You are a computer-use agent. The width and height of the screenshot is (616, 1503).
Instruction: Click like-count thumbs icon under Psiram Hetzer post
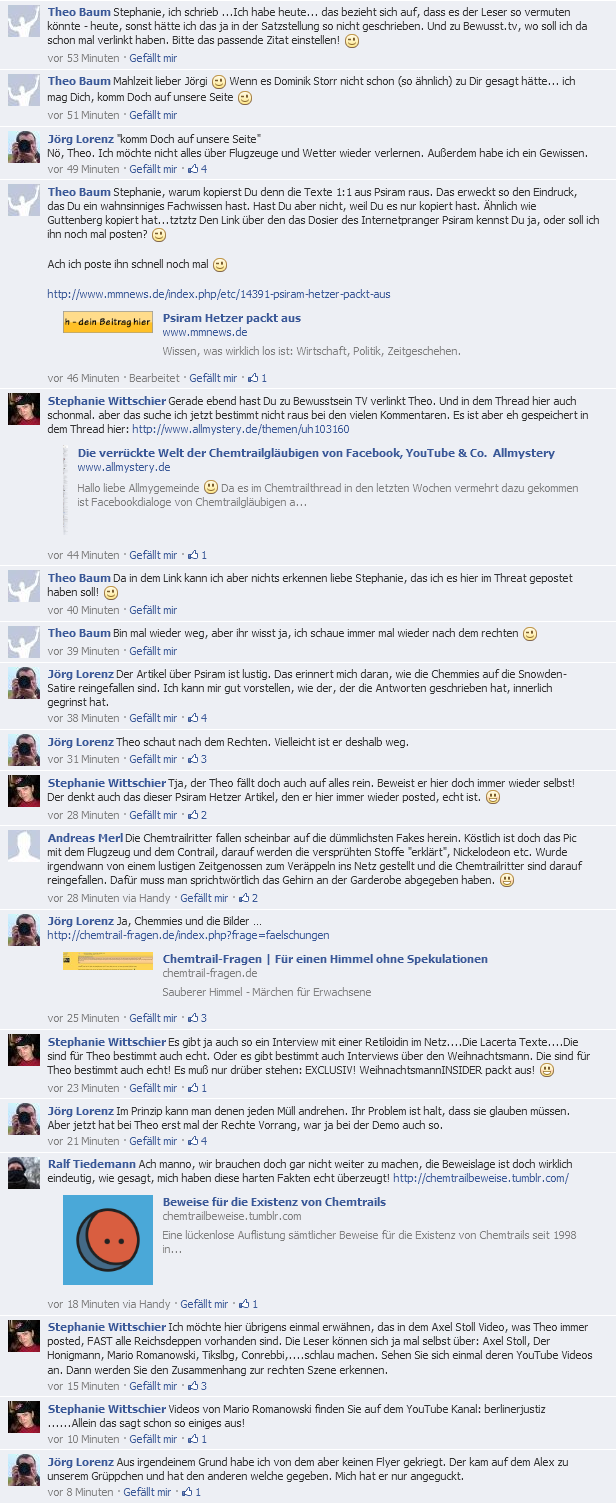pos(253,378)
